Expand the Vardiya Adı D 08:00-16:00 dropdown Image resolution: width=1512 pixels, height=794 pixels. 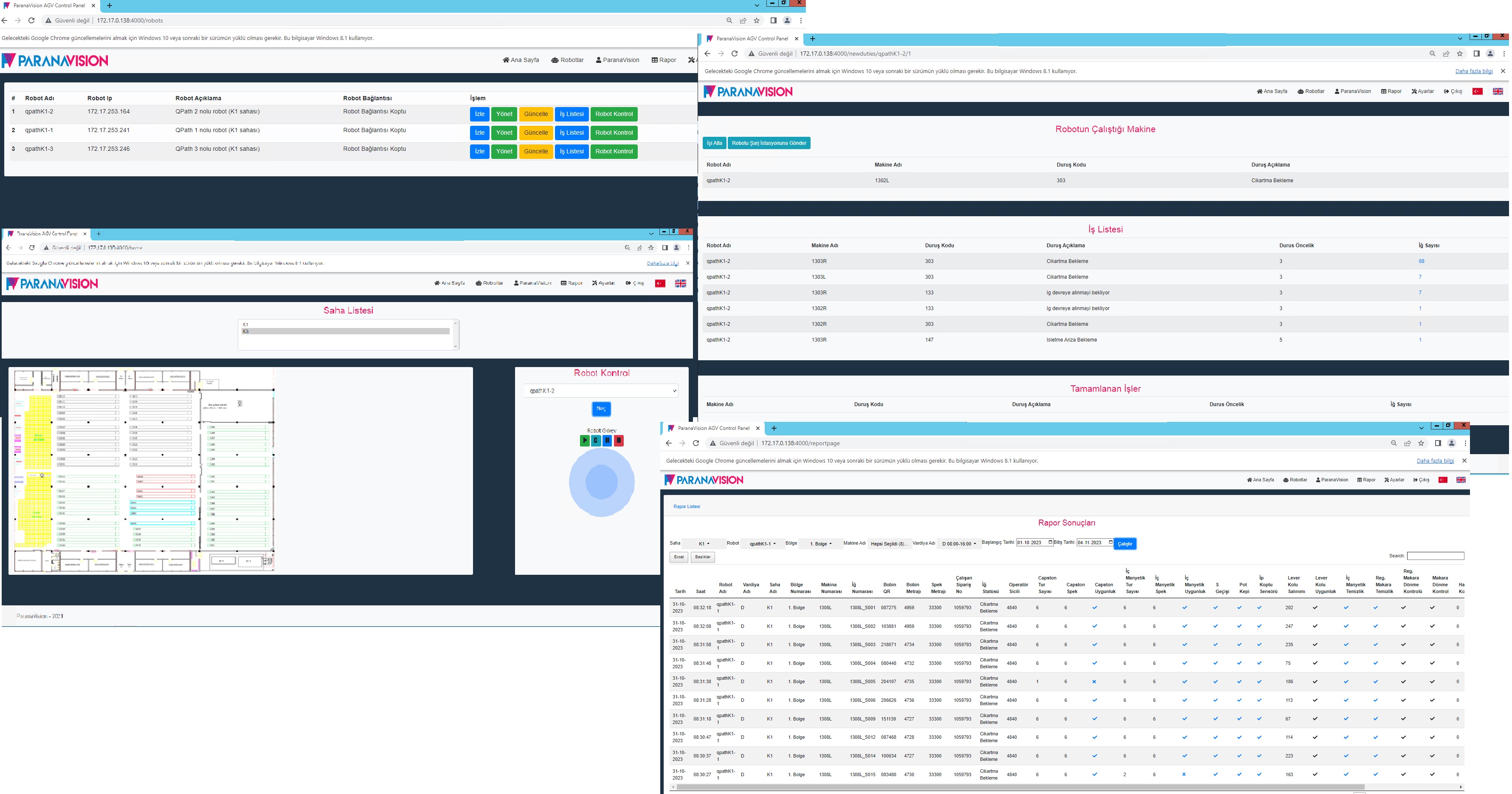tap(958, 544)
